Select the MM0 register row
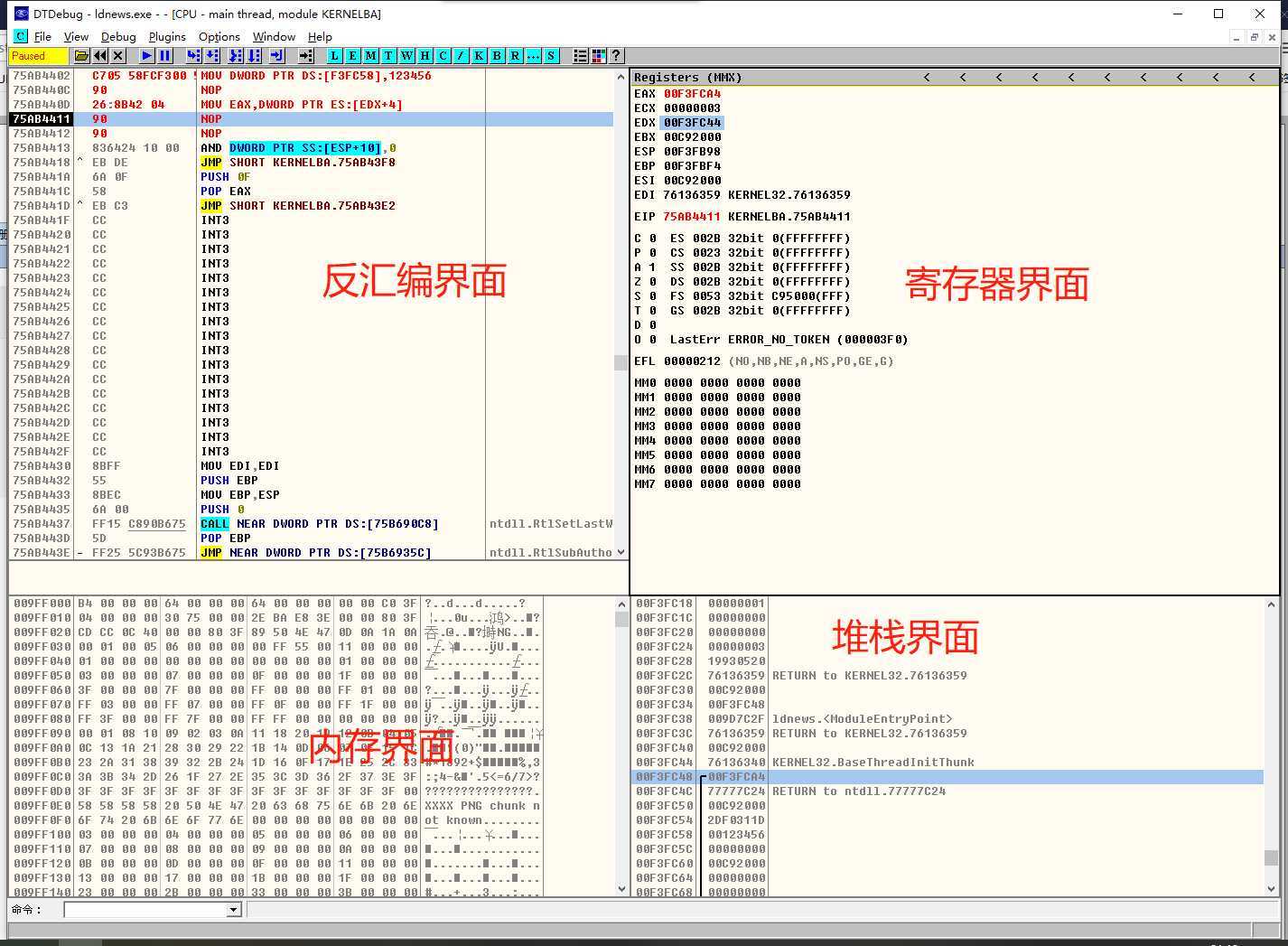This screenshot has width=1288, height=946. (717, 382)
